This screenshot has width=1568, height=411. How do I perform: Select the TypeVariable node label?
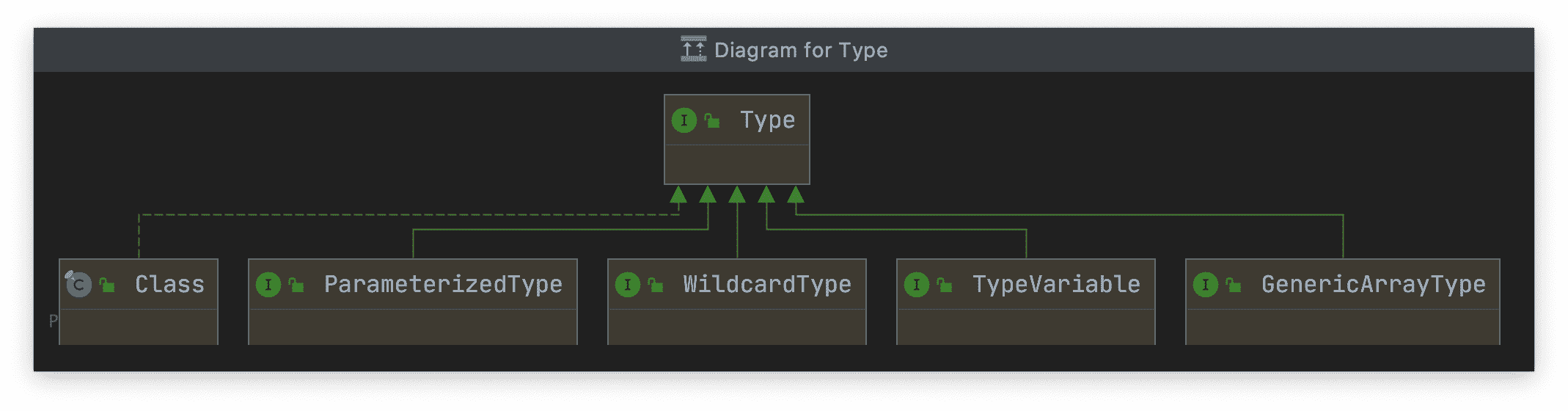[1056, 285]
